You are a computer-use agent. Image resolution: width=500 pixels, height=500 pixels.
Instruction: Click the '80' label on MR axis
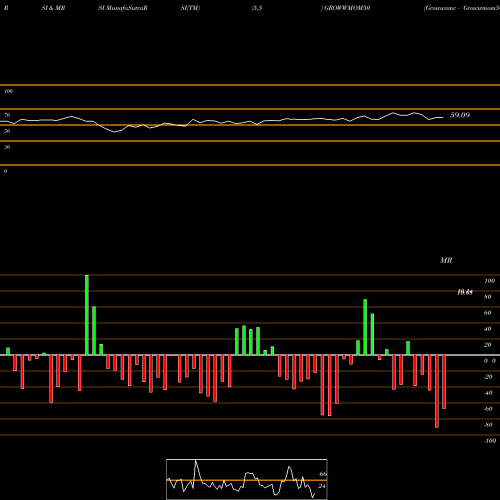(x=488, y=297)
